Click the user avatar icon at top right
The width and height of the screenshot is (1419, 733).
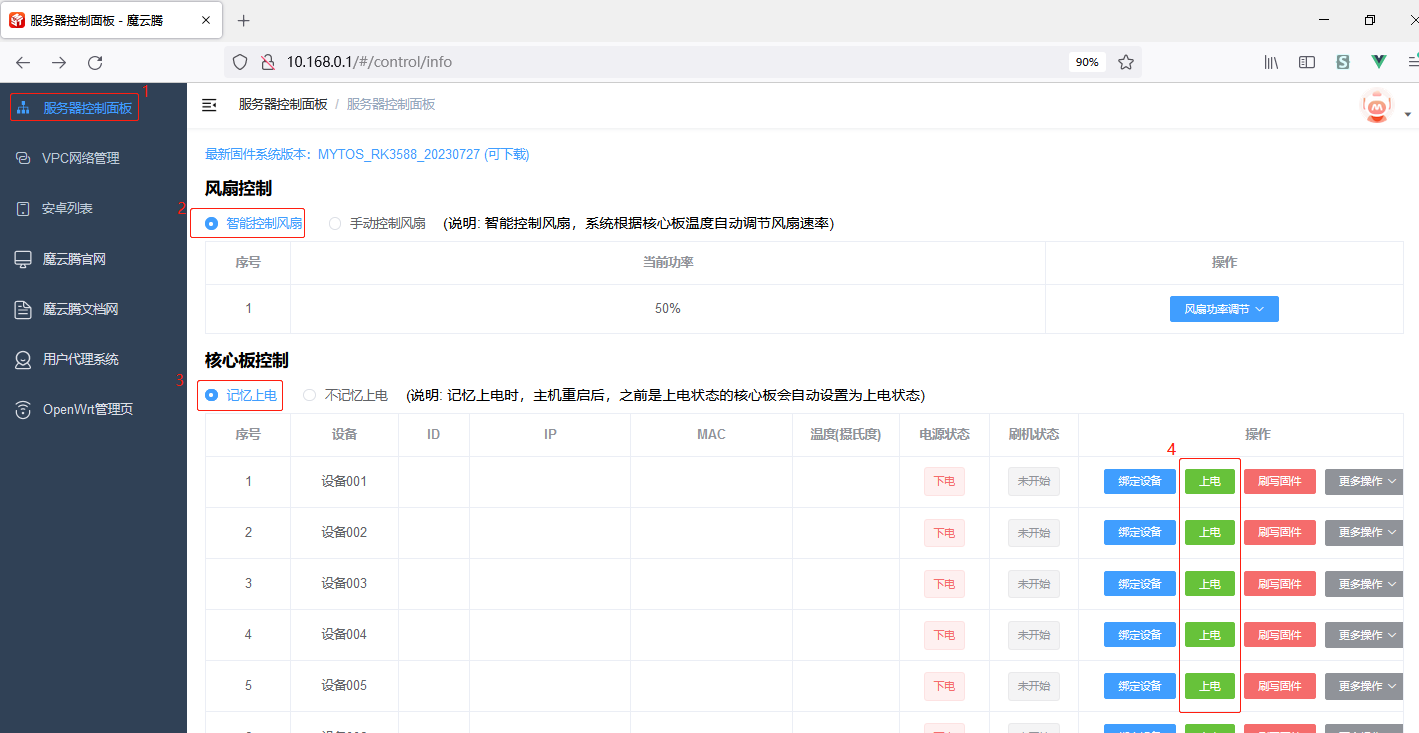[x=1377, y=106]
